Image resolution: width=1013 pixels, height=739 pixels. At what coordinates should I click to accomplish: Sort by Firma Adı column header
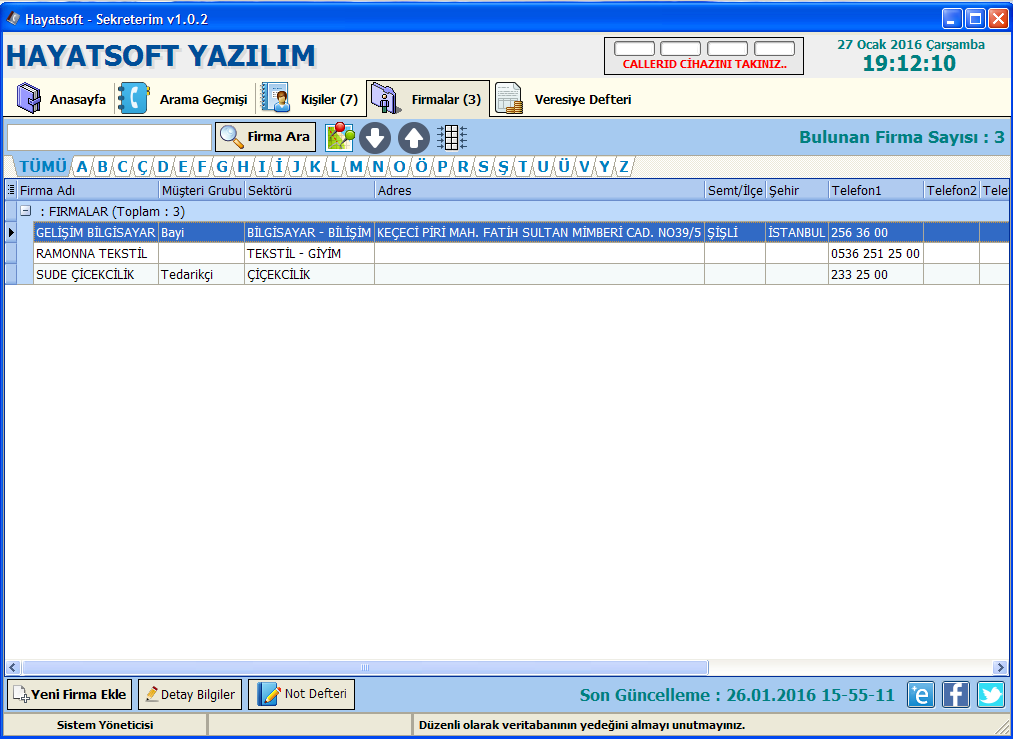point(88,190)
